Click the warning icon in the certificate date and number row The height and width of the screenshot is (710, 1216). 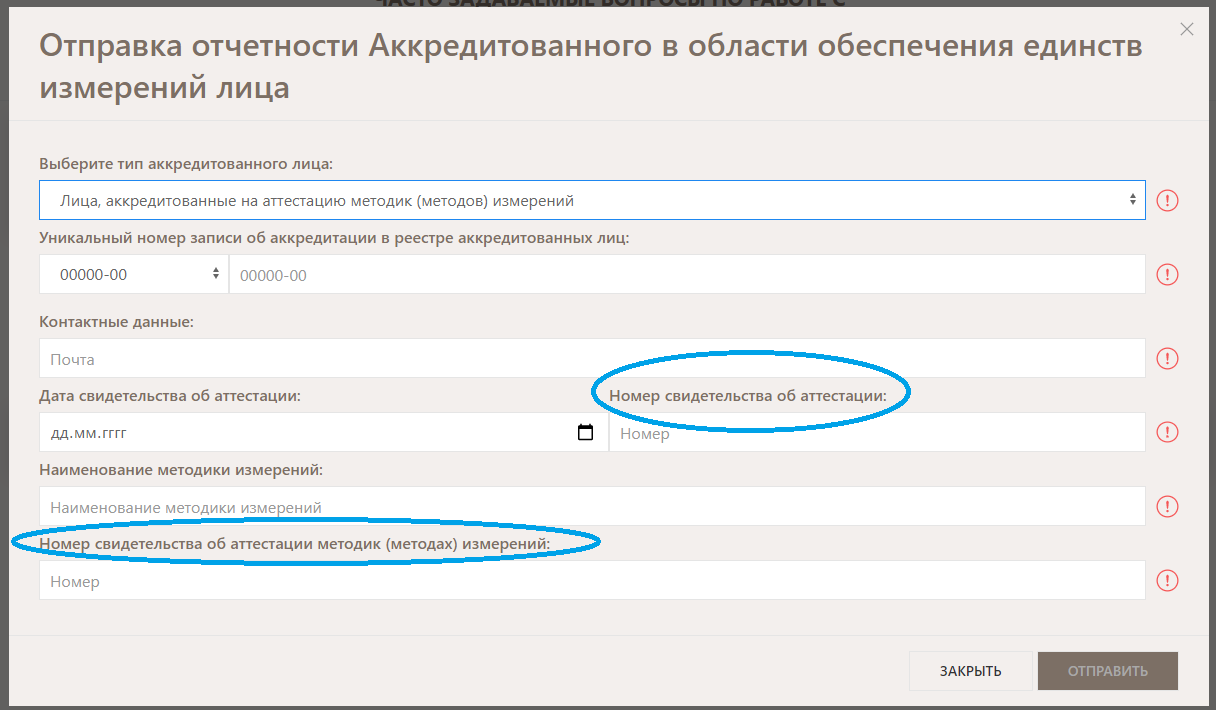click(1167, 432)
